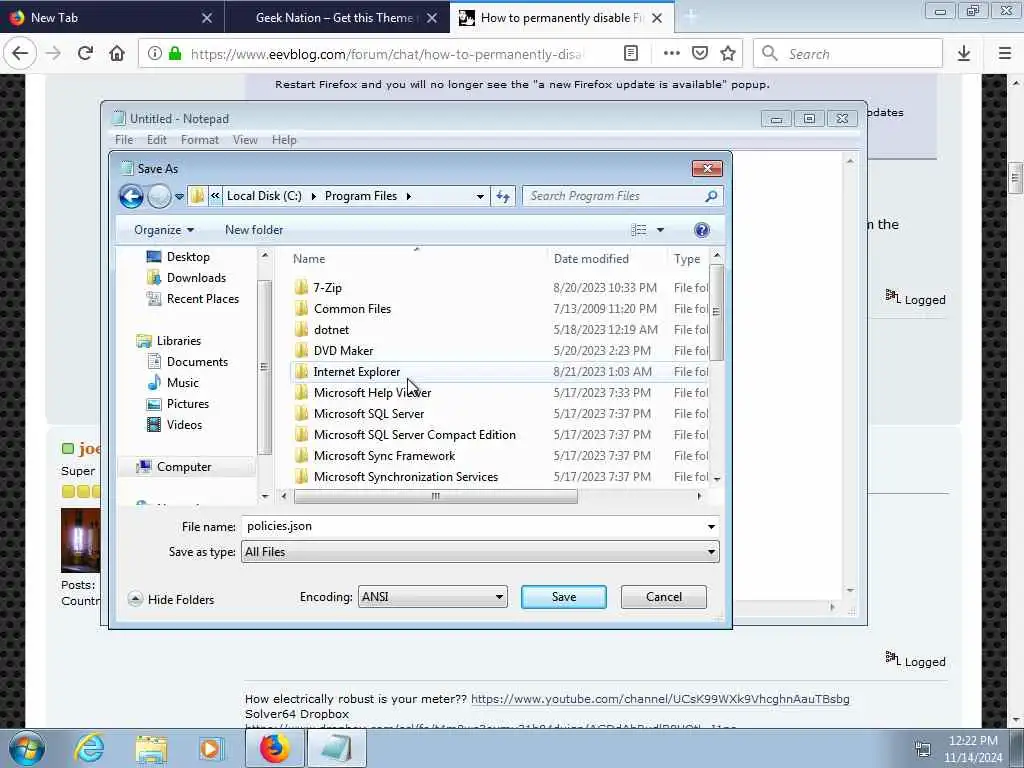This screenshot has height=768, width=1024.
Task: Switch to Geek Nation theme tab
Action: (x=336, y=18)
